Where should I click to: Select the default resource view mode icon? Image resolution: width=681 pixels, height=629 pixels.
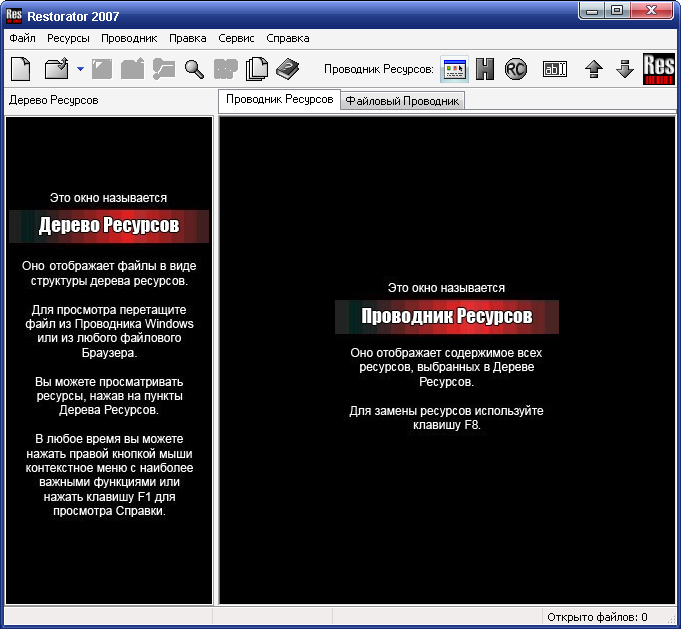(454, 69)
